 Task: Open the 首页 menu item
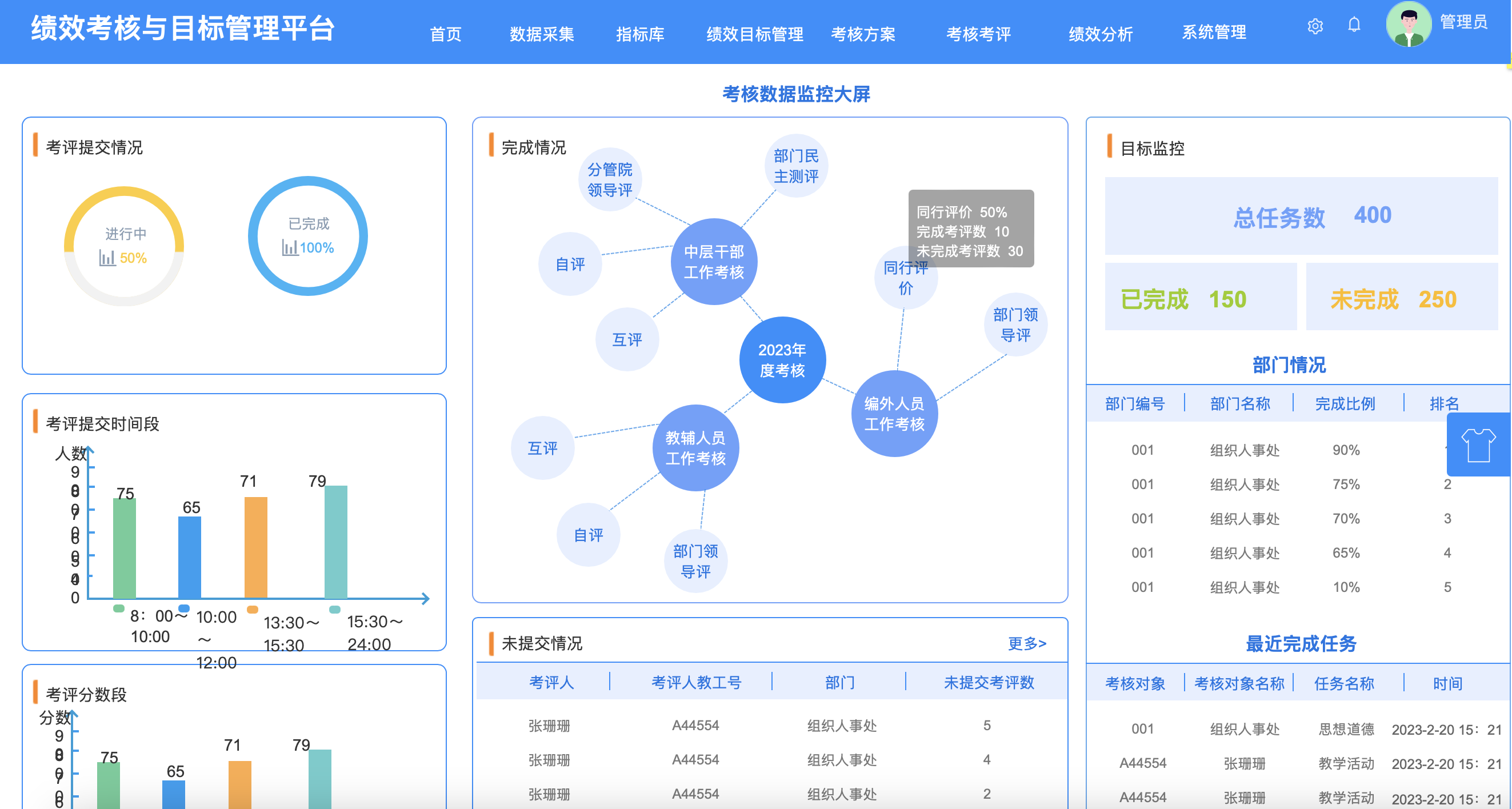[446, 34]
